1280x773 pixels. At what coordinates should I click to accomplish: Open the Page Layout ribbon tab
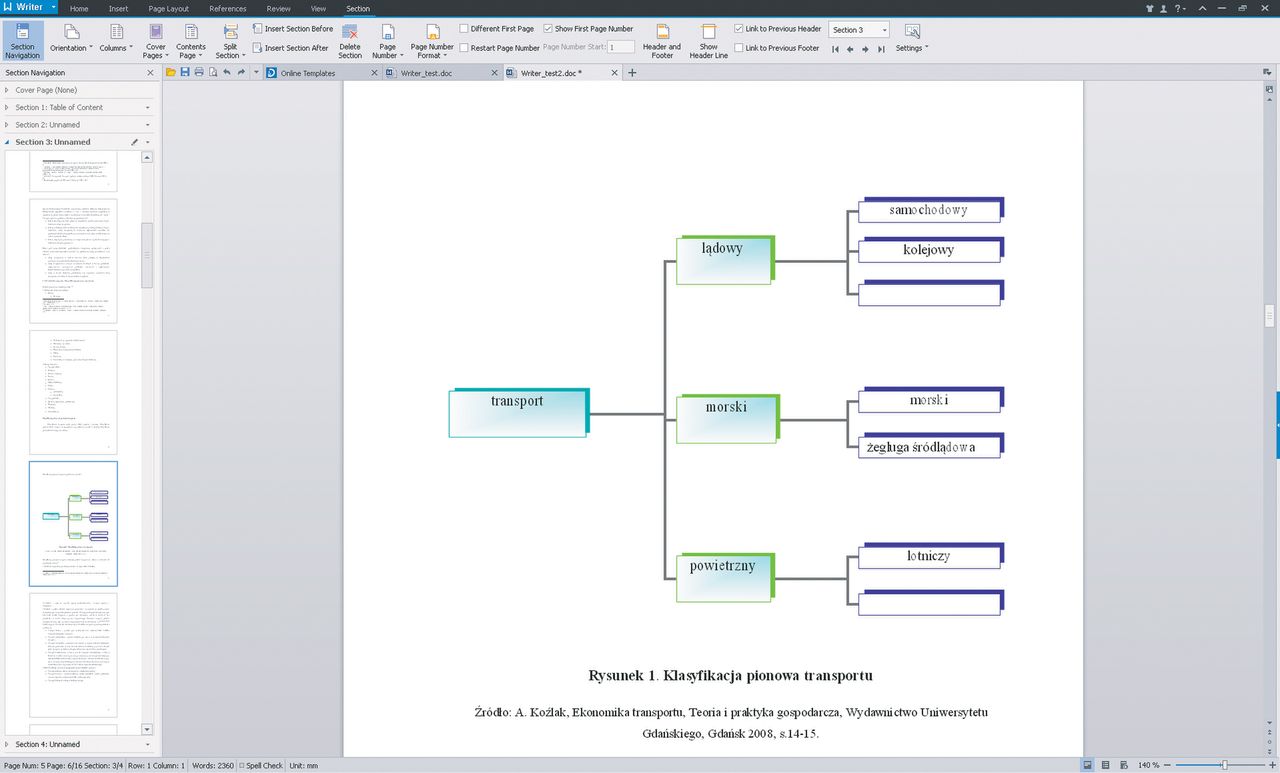[x=169, y=8]
